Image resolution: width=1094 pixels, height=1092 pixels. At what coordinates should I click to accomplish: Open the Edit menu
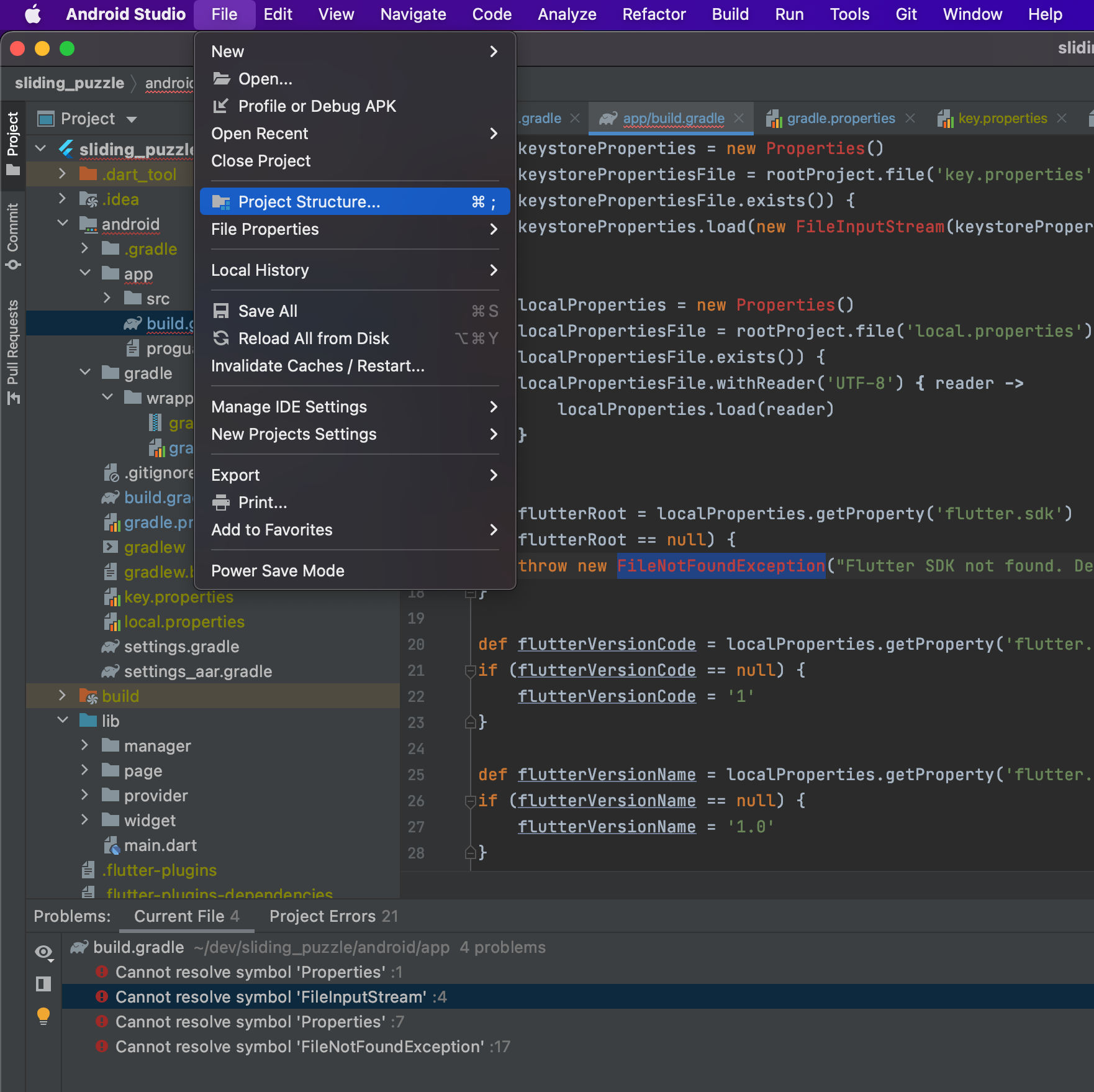pos(278,14)
